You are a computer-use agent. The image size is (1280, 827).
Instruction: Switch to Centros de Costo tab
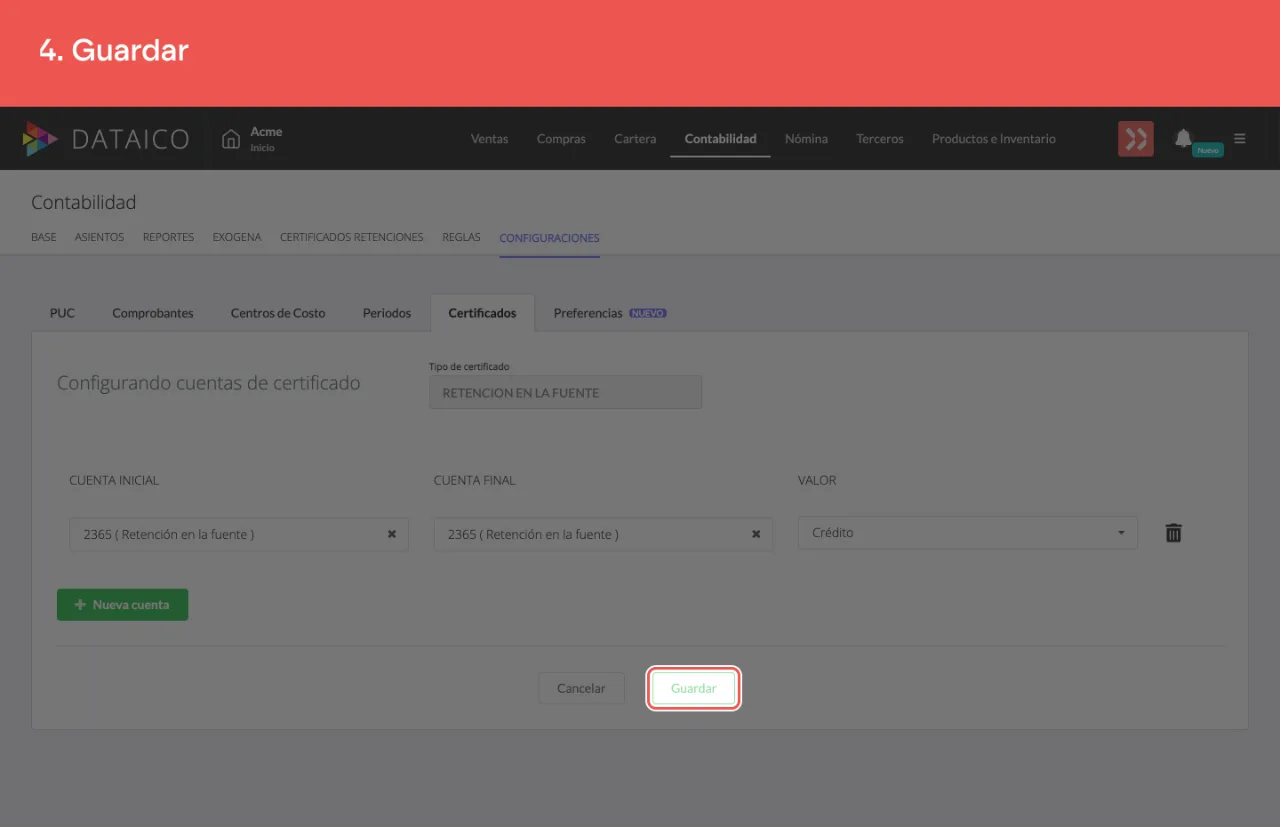click(278, 313)
